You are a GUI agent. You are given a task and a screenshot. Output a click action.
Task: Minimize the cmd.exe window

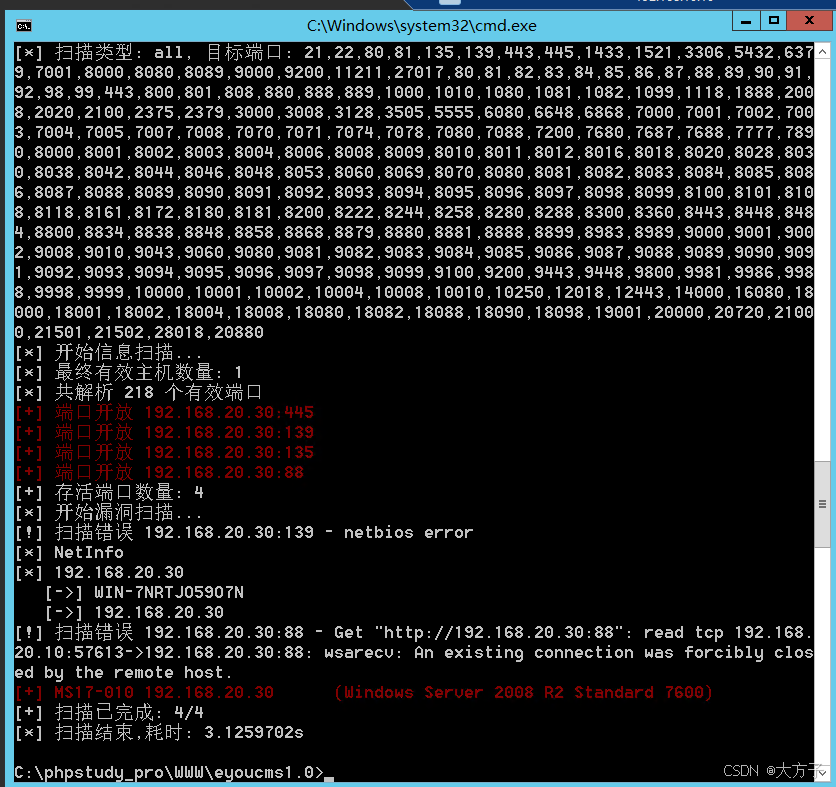pyautogui.click(x=746, y=21)
